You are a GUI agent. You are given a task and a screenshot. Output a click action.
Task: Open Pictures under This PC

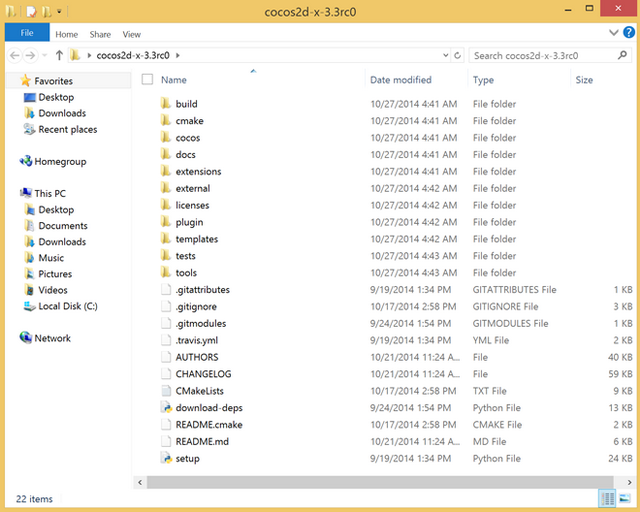point(55,274)
